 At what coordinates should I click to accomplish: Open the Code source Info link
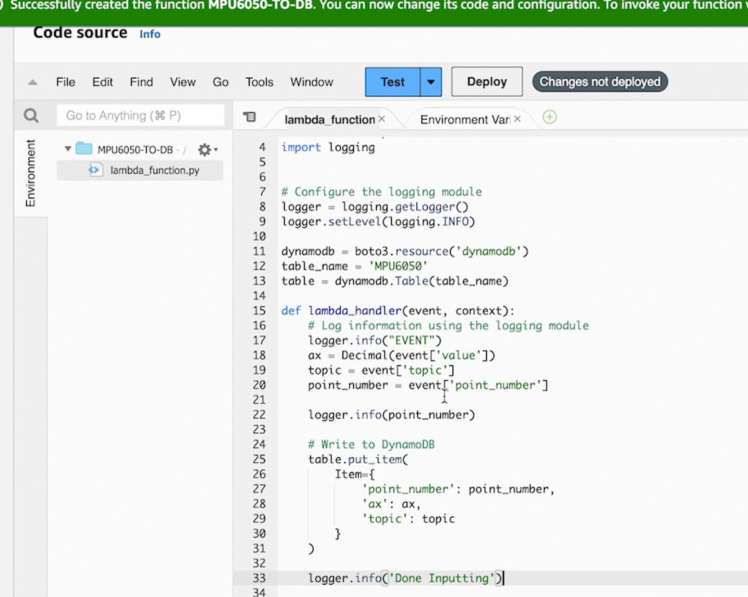click(150, 34)
